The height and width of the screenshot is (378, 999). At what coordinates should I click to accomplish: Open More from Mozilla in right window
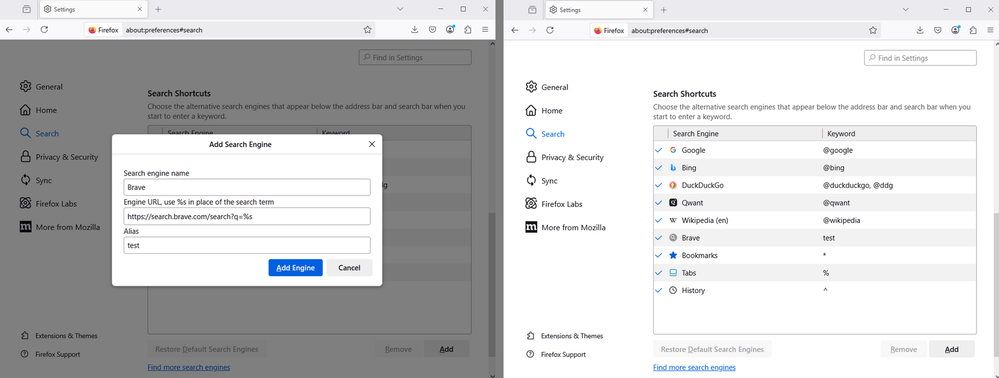(565, 228)
